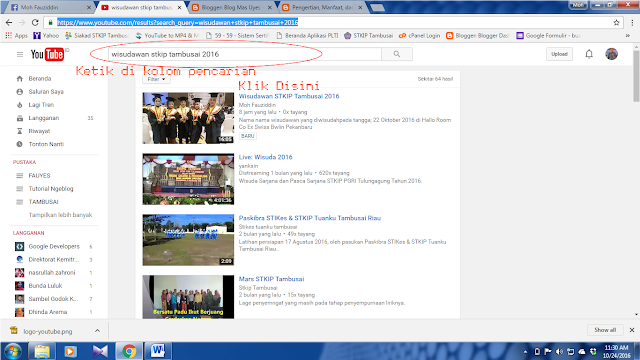
Task: Open the account avatar menu
Action: click(x=611, y=54)
